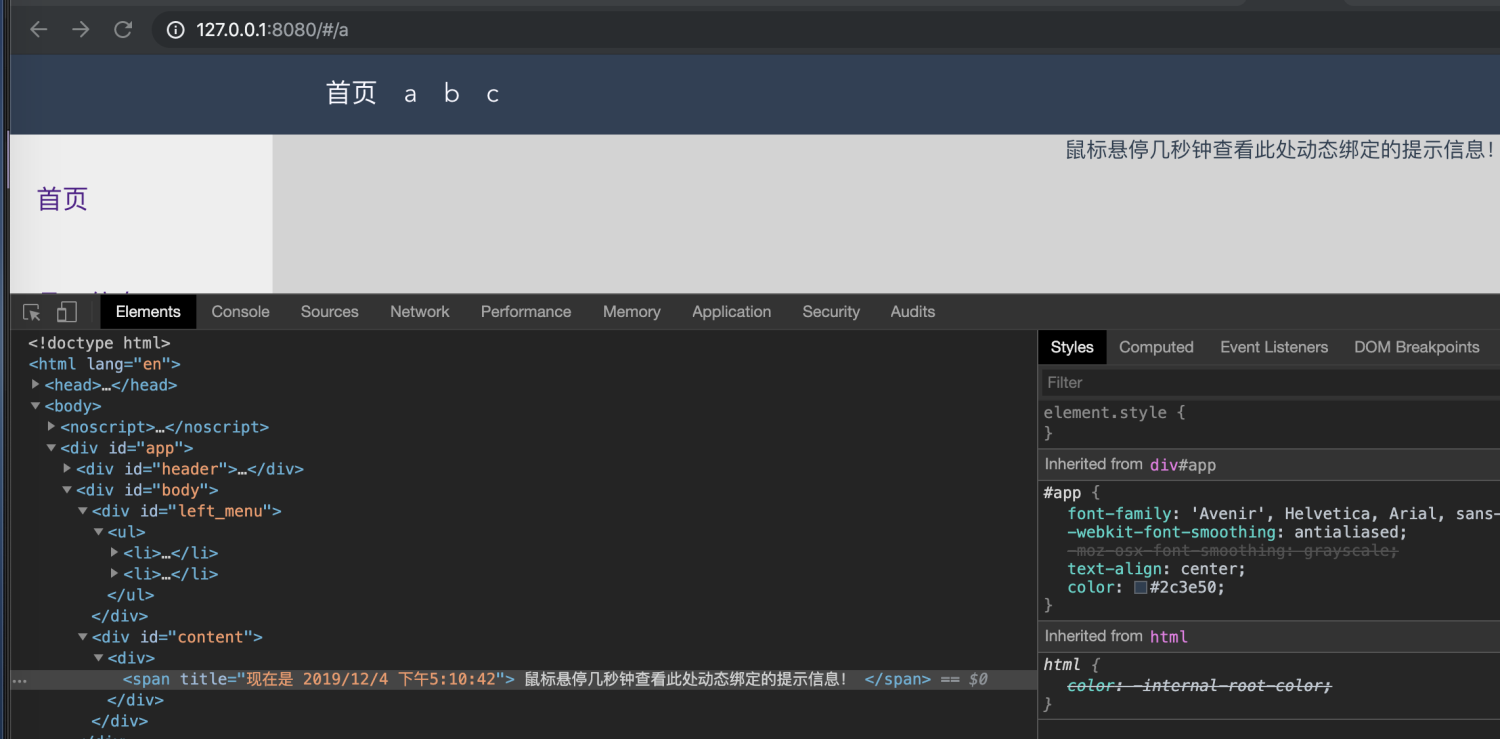Click the text-align: center declaration
This screenshot has height=739, width=1500.
coord(1157,569)
